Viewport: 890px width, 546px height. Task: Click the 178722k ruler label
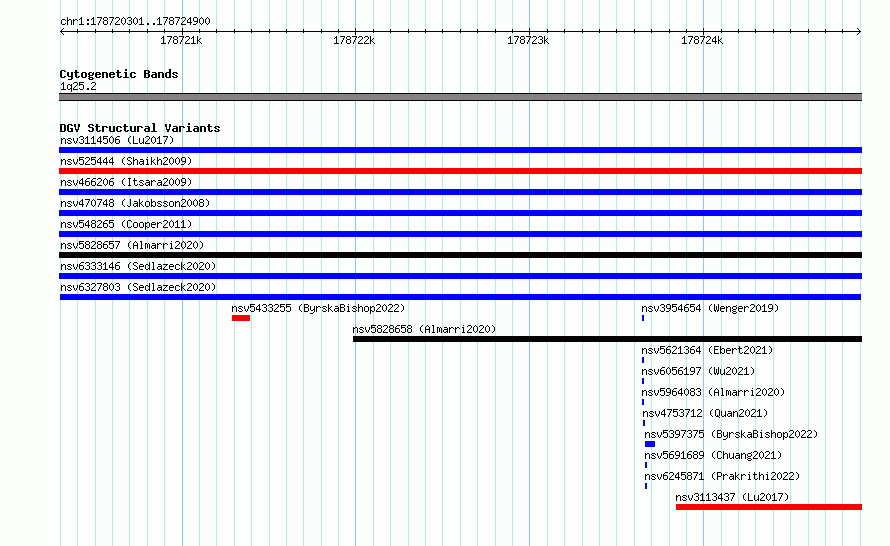354,40
